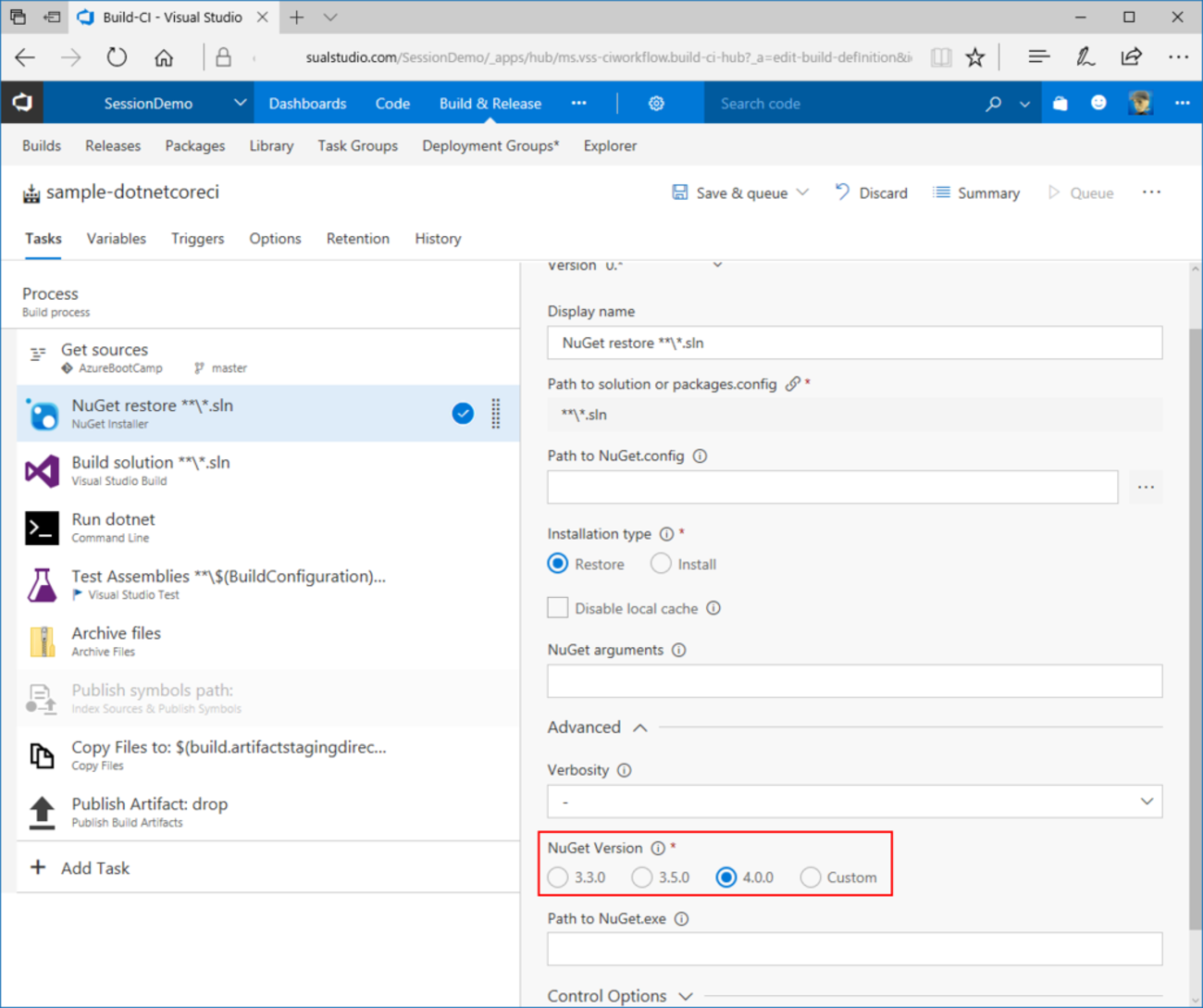Enable Disable local cache checkbox
1203x1008 pixels.
(x=558, y=608)
